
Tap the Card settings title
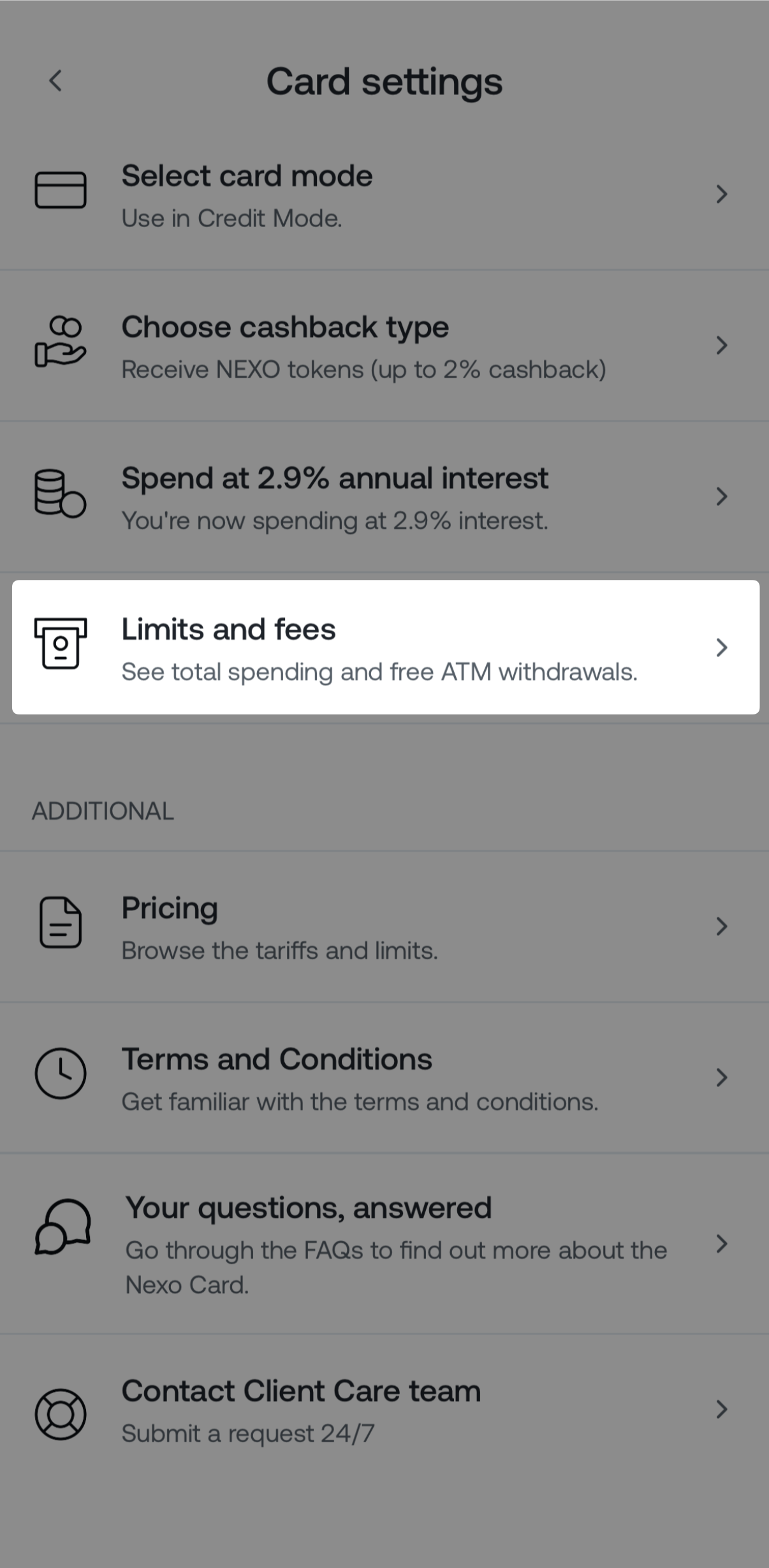click(384, 82)
